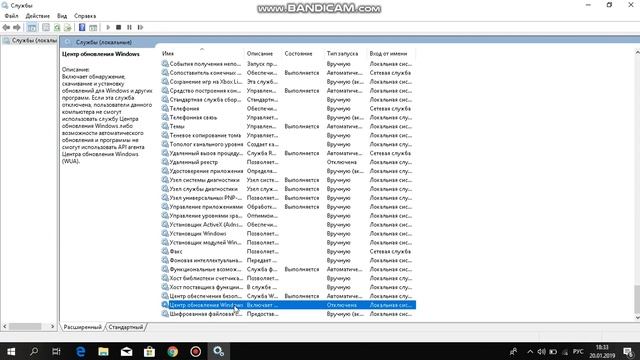Select Центр обновления Windows service row
This screenshot has width=640, height=360.
pyautogui.click(x=288, y=305)
